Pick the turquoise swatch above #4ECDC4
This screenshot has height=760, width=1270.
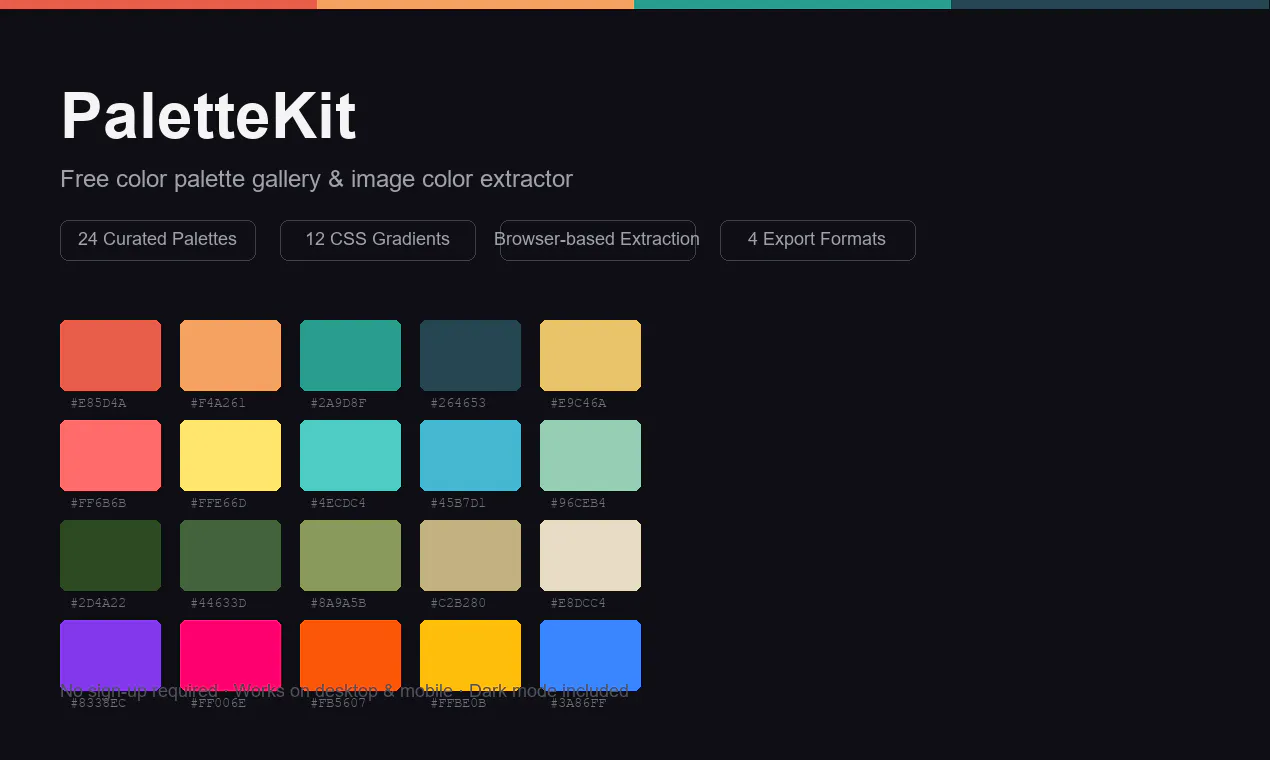tap(350, 455)
